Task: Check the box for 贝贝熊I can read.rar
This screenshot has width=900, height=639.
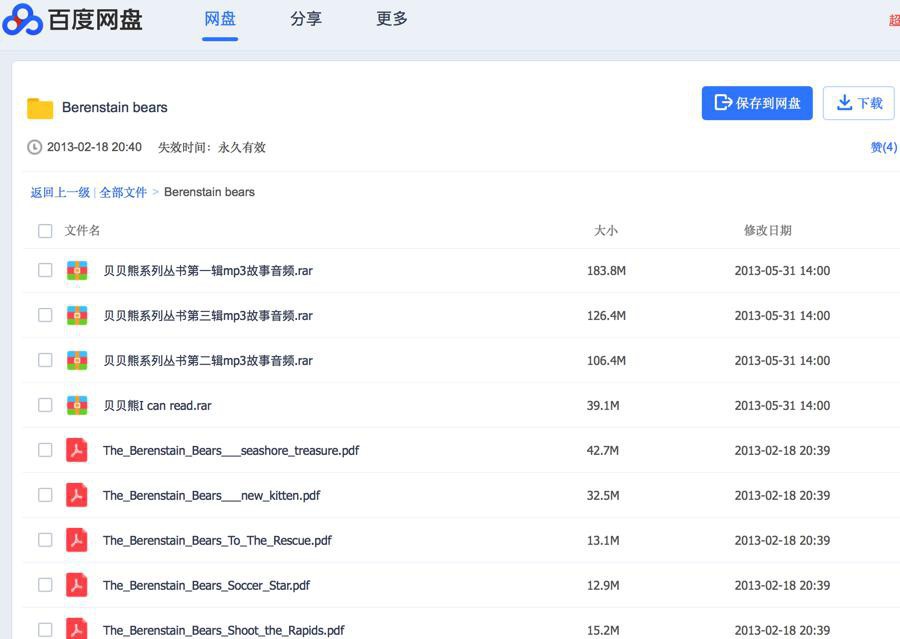Action: coord(45,405)
